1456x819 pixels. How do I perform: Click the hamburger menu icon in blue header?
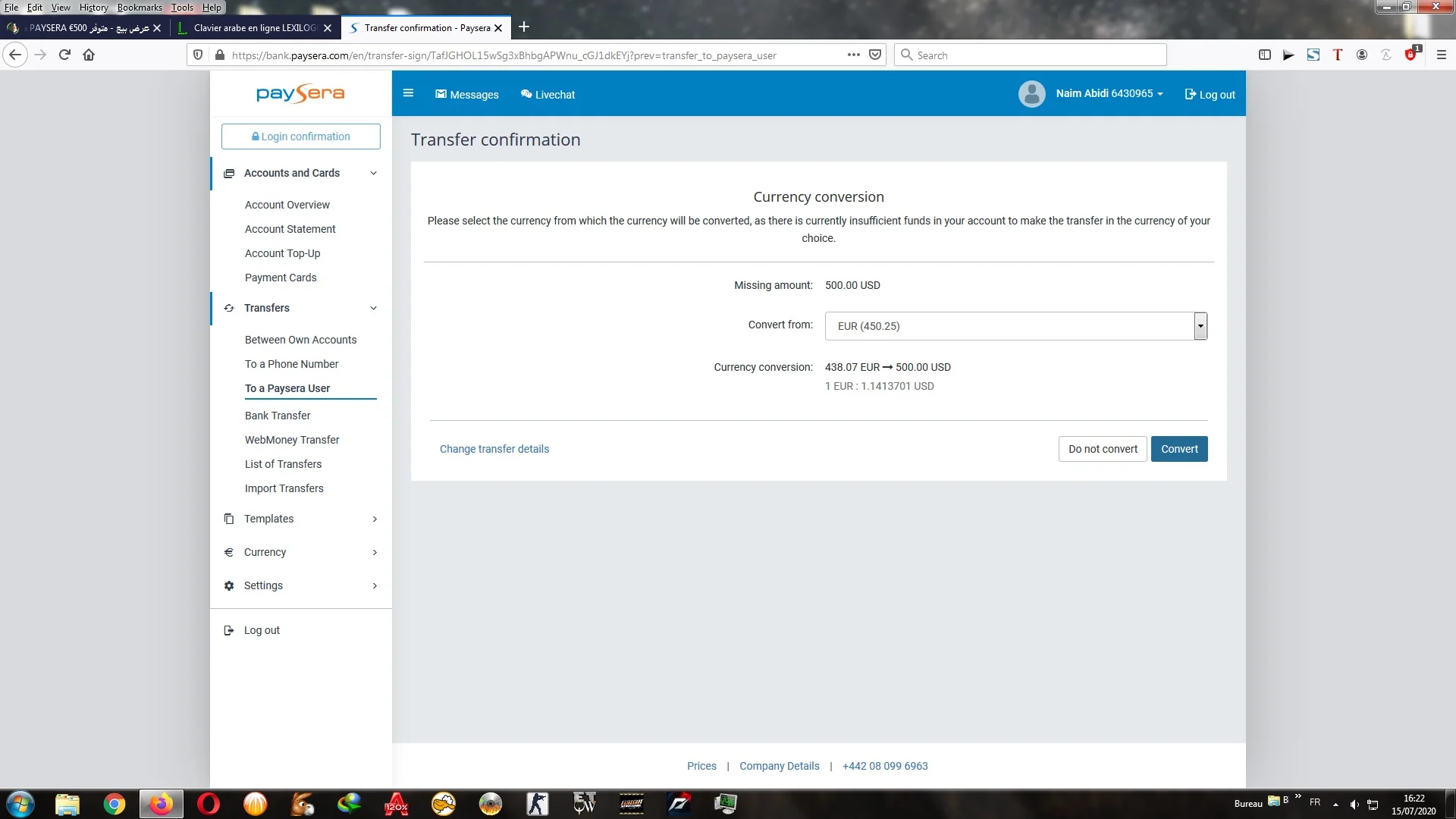coord(408,93)
